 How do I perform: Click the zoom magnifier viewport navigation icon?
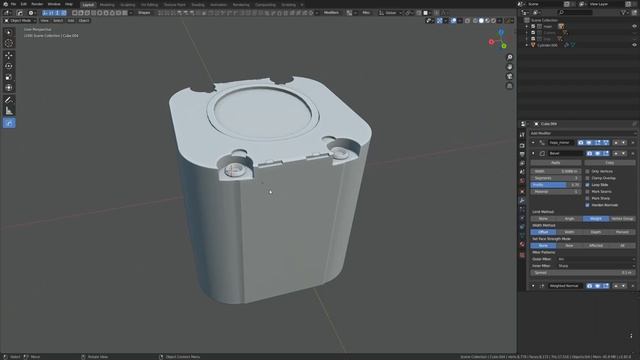[x=509, y=57]
